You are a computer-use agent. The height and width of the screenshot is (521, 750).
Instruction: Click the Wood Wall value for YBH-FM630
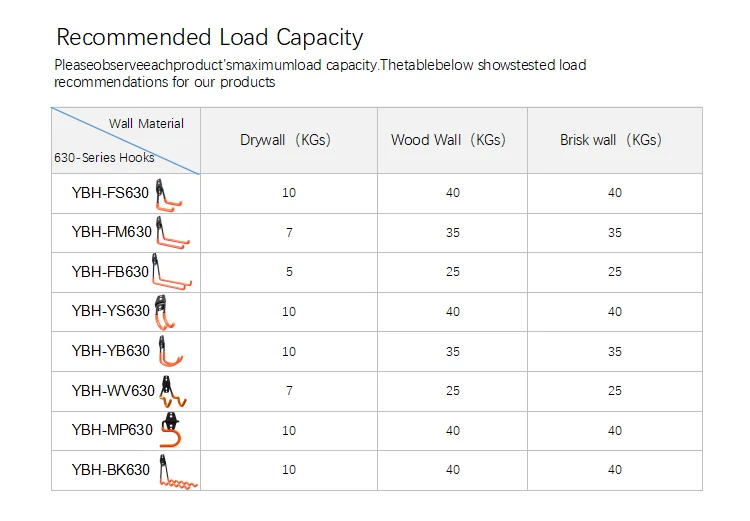(x=453, y=233)
